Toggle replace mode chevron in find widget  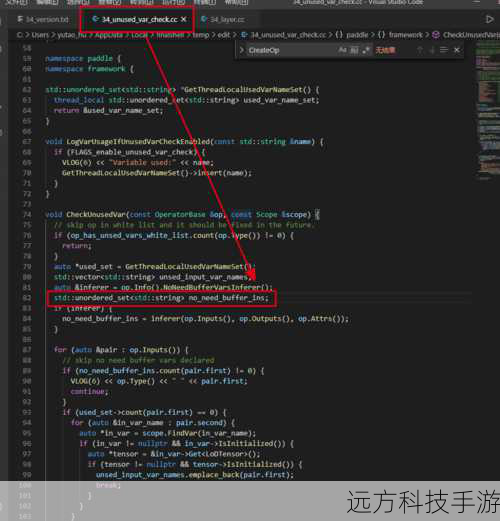pos(242,50)
